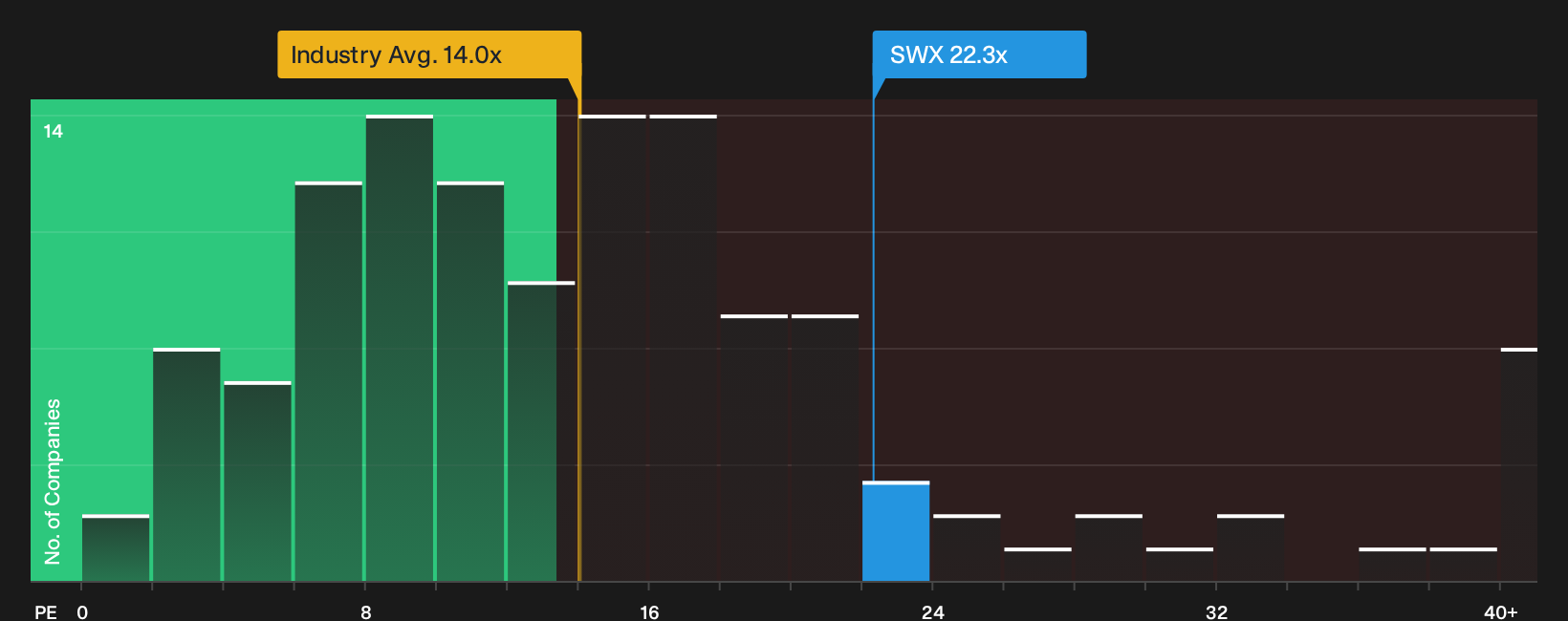Click the y-axis value 14
The height and width of the screenshot is (621, 1568).
pos(54,131)
